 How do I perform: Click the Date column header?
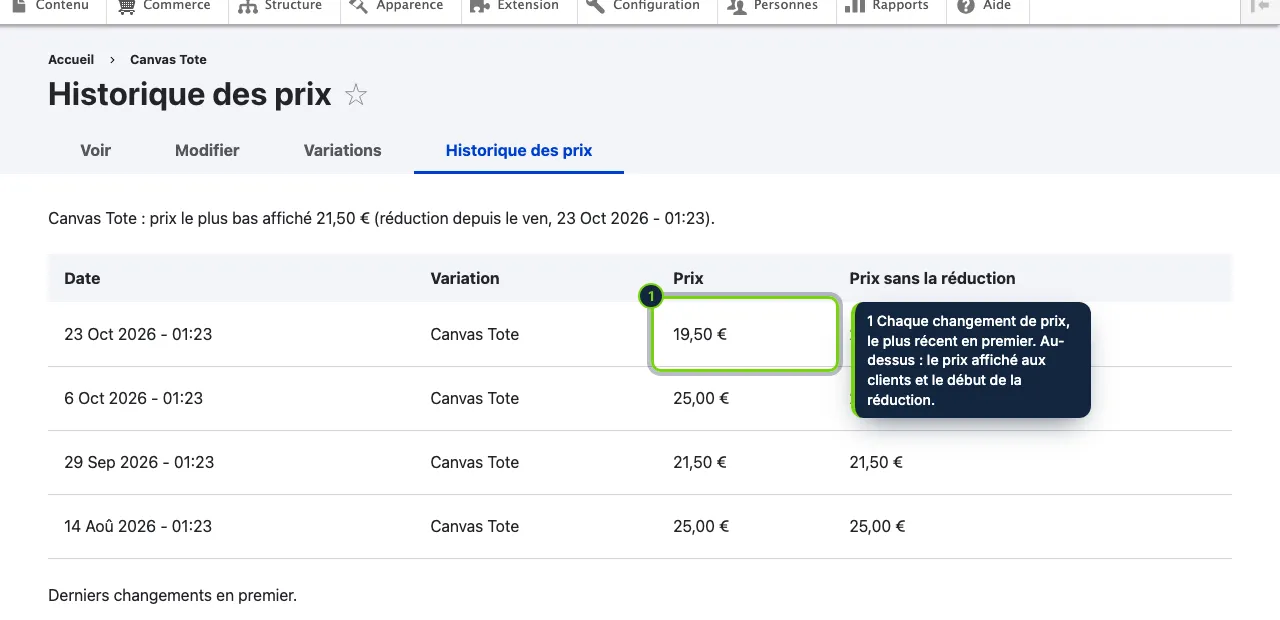pos(82,279)
